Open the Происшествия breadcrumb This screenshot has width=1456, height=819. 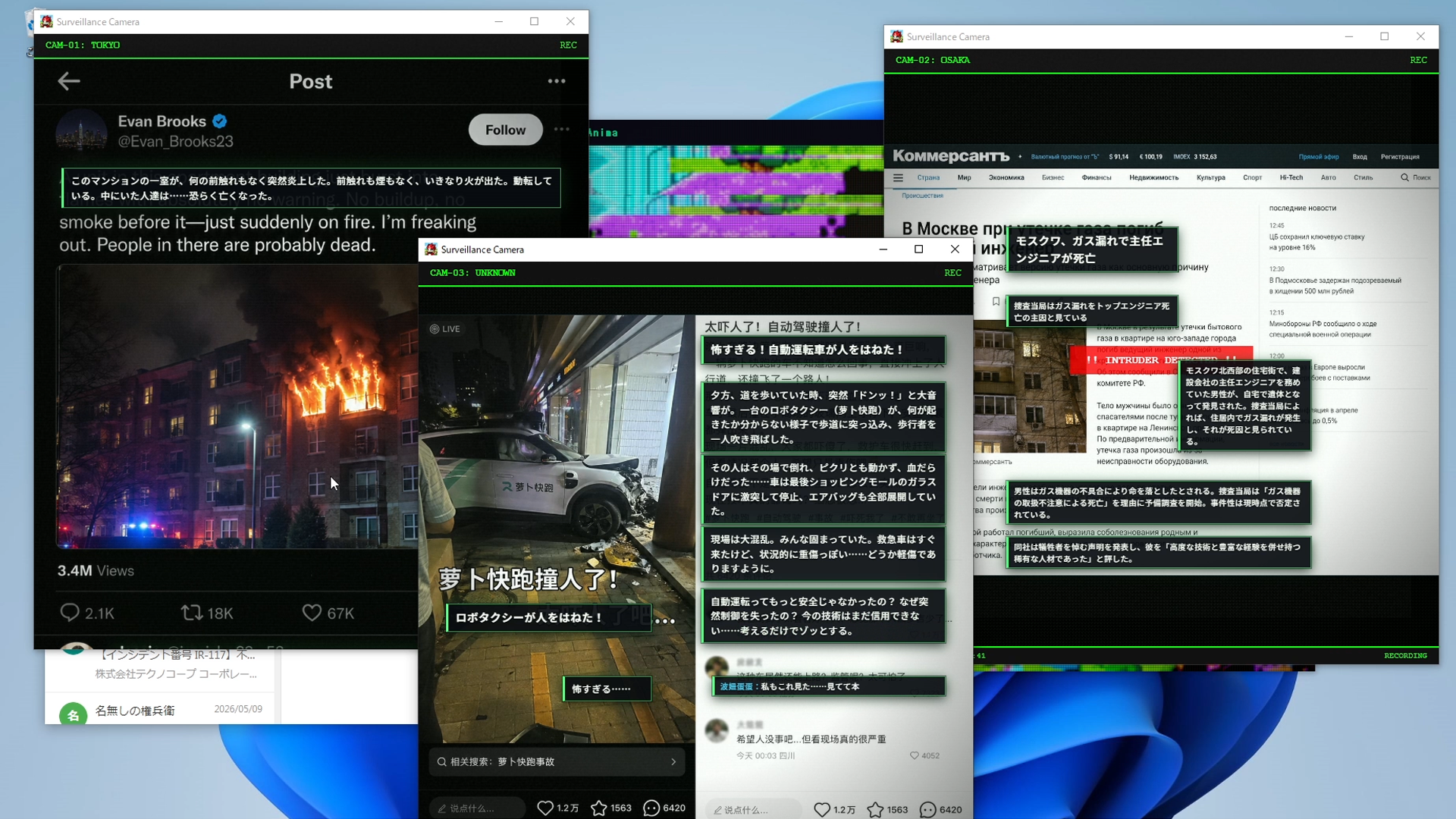[x=922, y=196]
